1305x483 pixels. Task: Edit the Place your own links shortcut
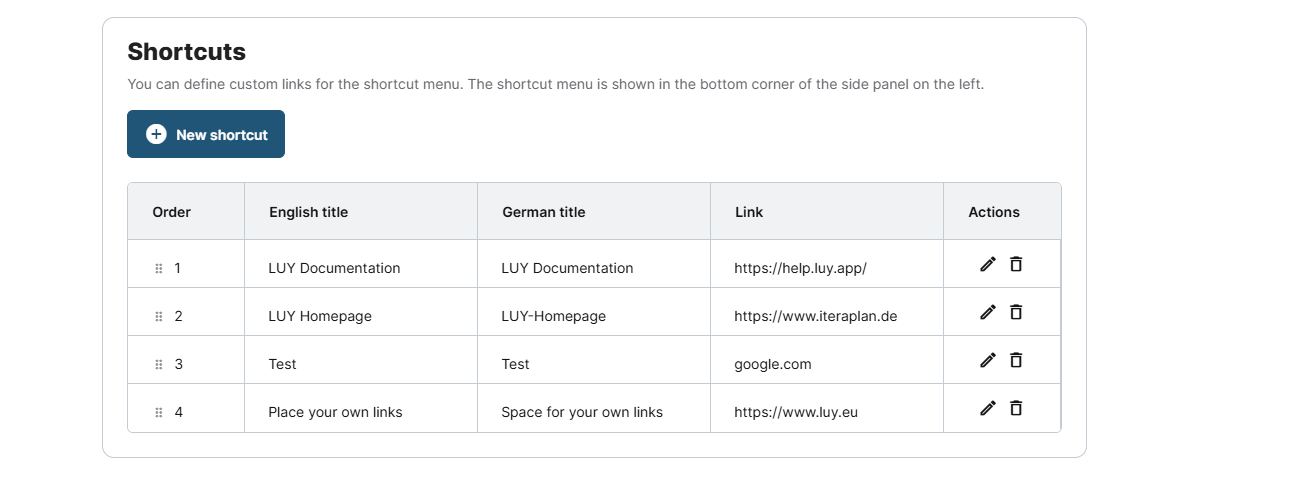(988, 408)
